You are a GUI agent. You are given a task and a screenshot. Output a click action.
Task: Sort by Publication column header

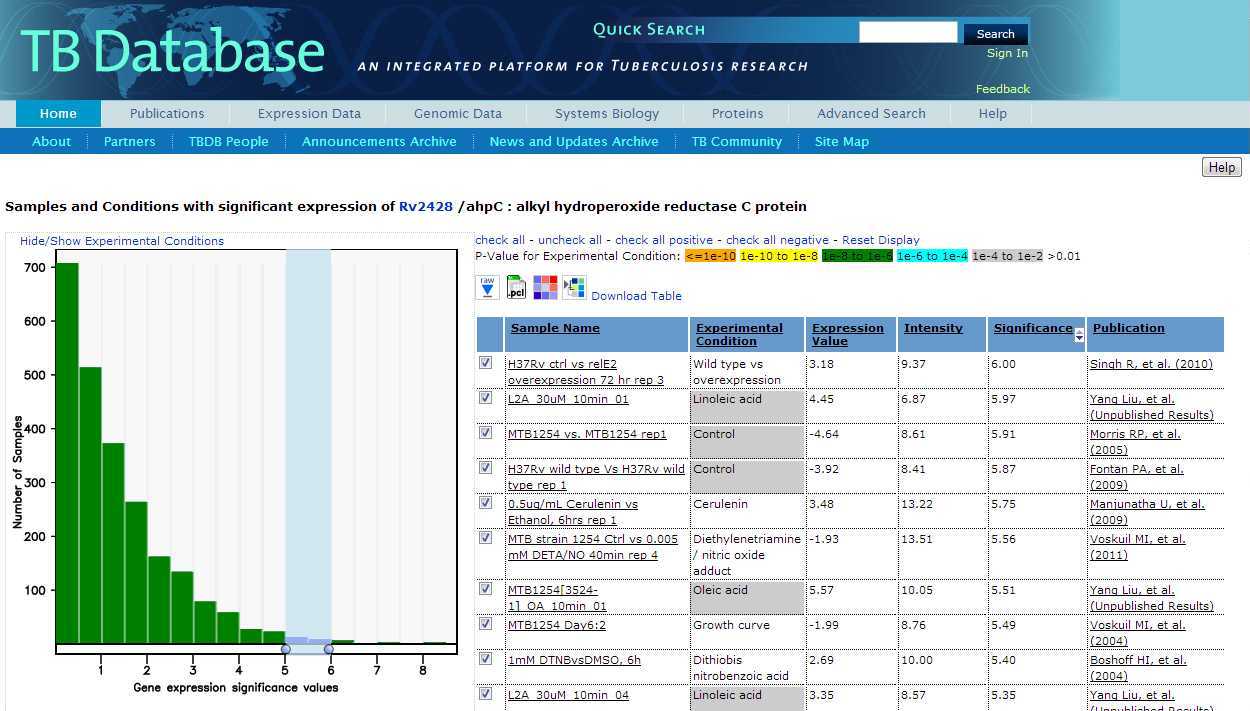tap(1128, 328)
